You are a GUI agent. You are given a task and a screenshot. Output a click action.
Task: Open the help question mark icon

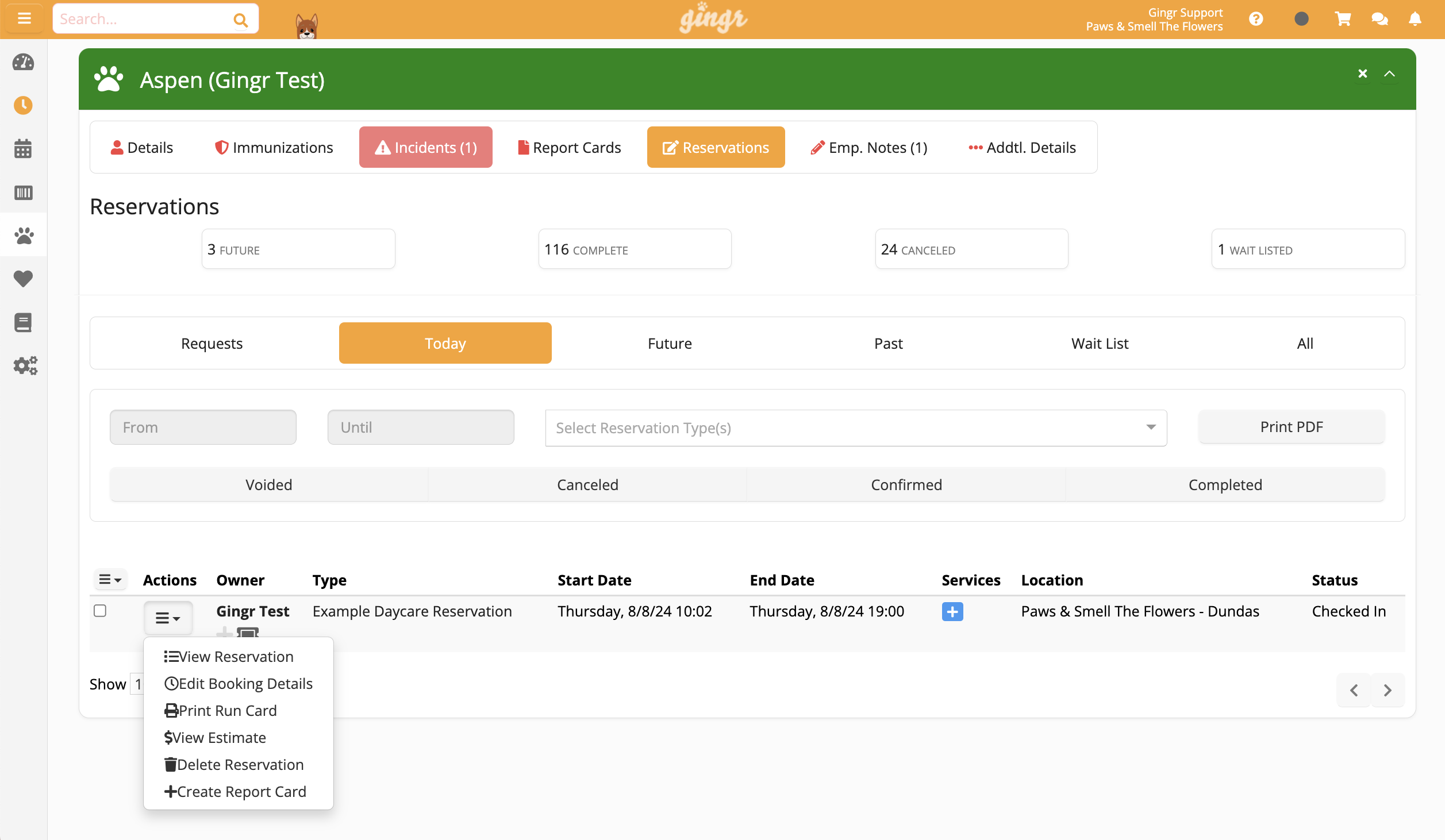pyautogui.click(x=1256, y=19)
